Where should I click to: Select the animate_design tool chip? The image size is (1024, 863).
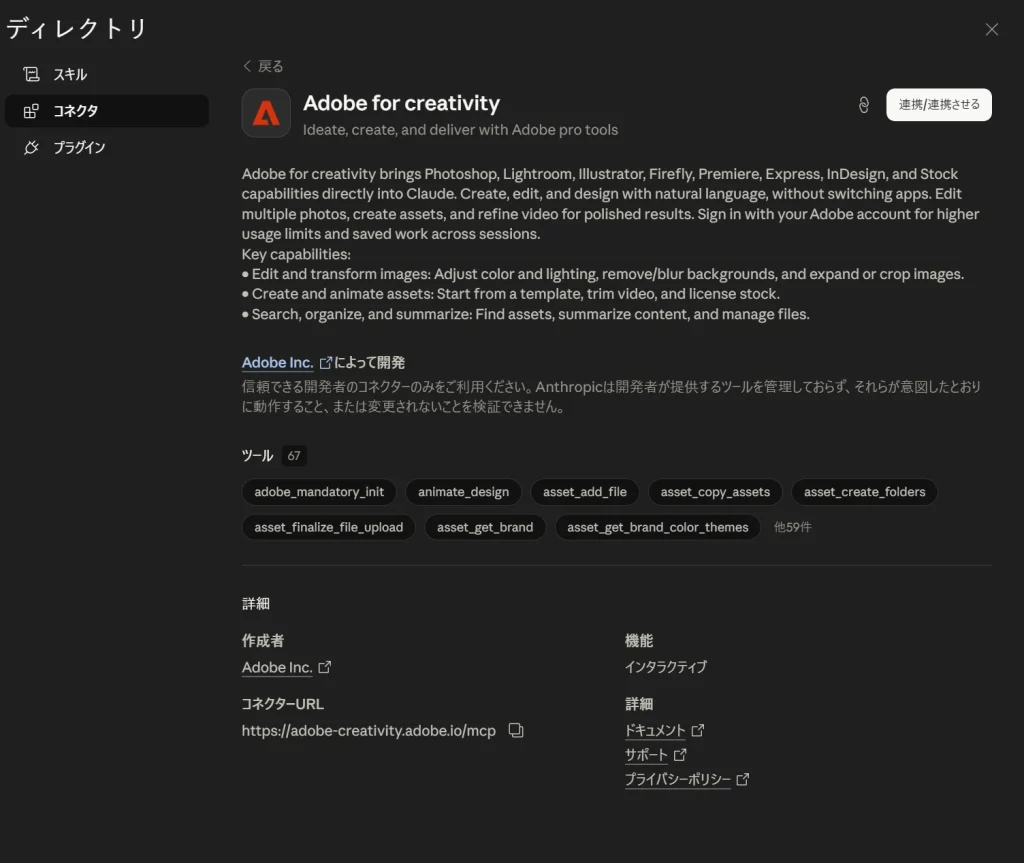463,492
